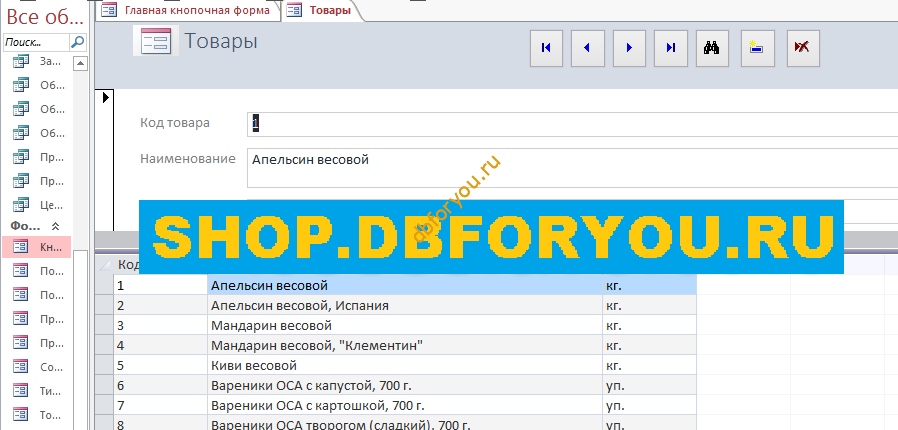Open the 'За...' table in navigation pane
898x430 pixels.
(38, 61)
